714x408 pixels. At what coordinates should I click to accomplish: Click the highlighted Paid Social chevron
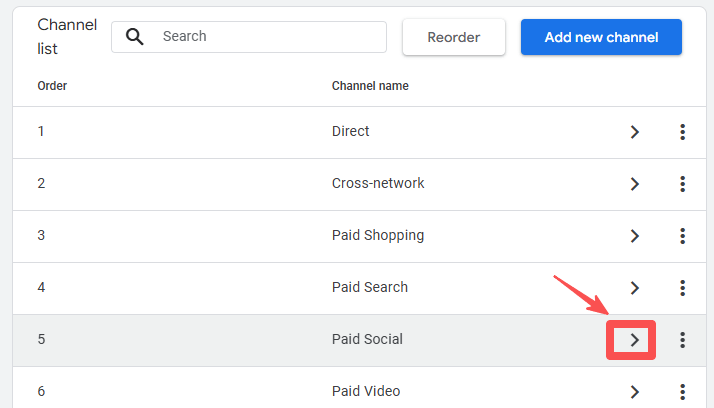tap(633, 340)
